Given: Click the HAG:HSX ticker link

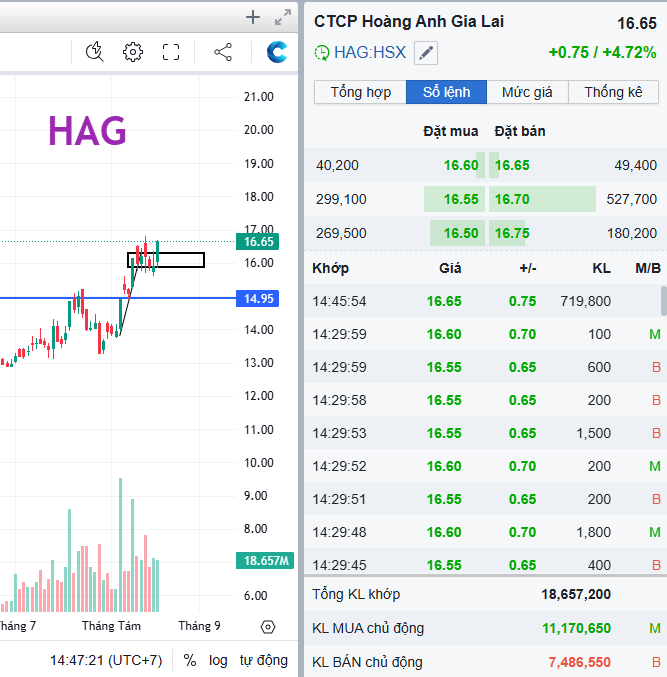Looking at the screenshot, I should 370,52.
